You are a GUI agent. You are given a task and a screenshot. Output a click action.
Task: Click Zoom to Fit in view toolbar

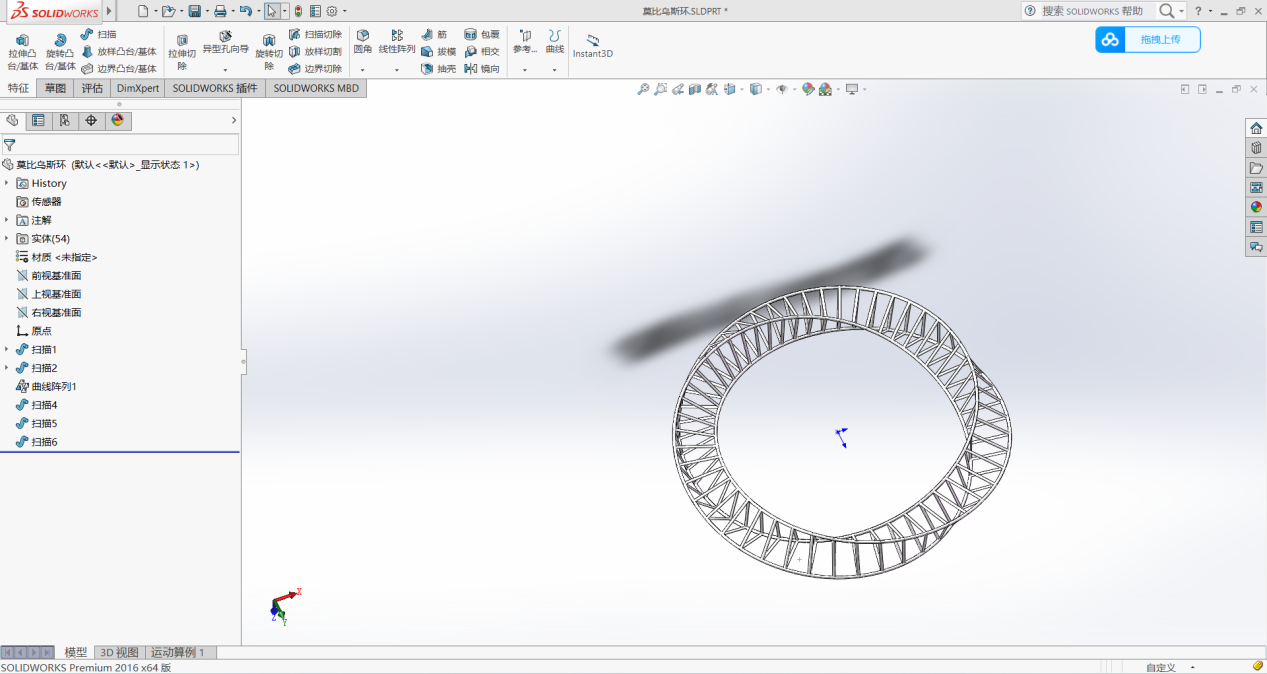(x=643, y=89)
